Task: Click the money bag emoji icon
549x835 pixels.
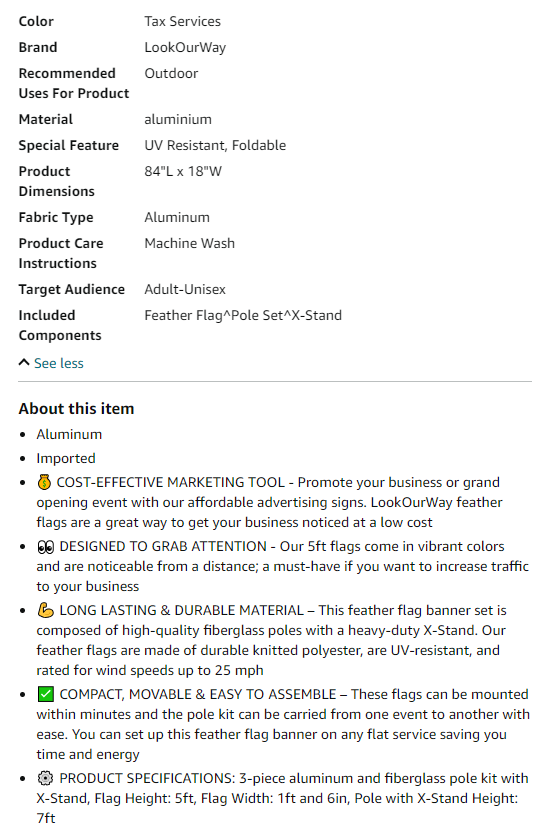Action: click(44, 482)
